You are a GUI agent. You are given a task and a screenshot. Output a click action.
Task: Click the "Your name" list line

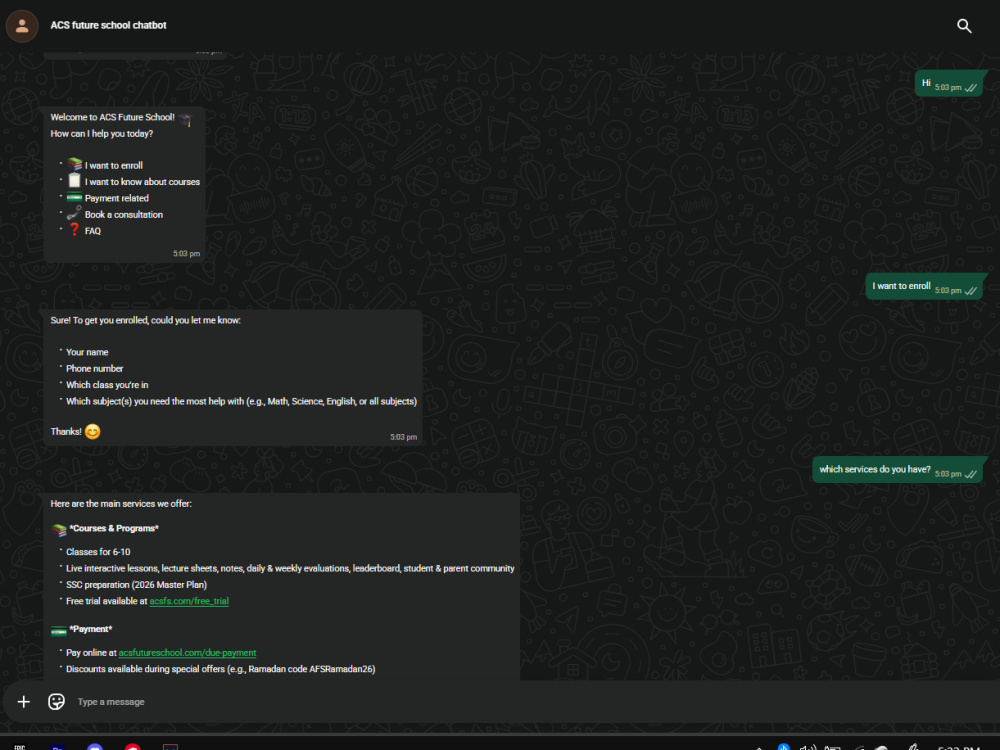pos(87,352)
